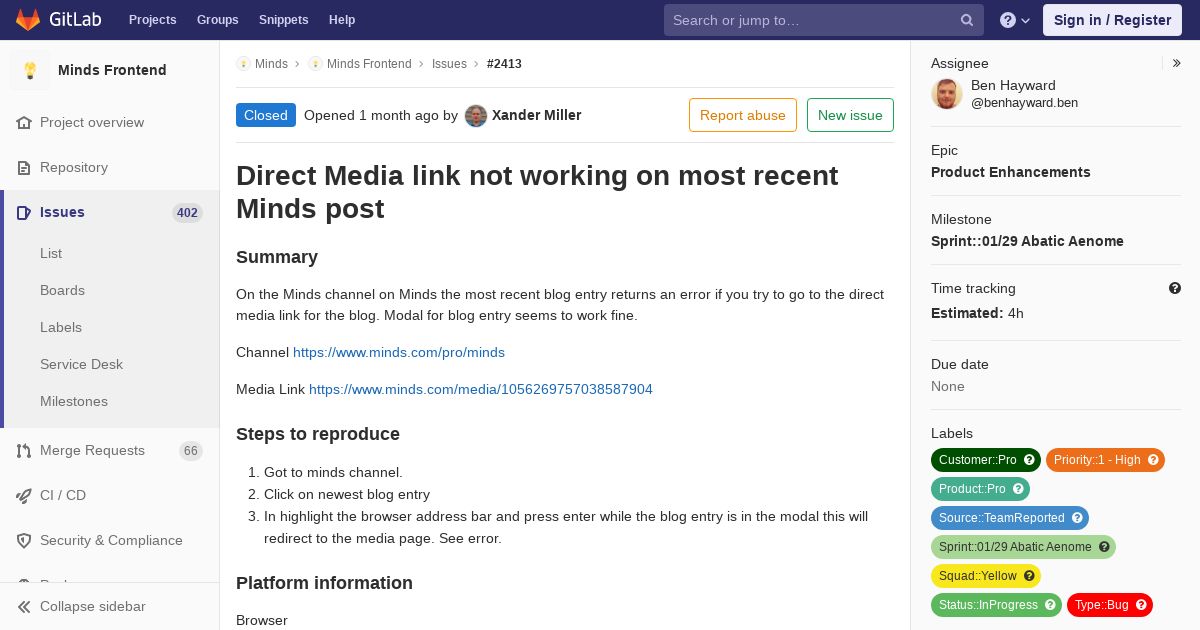Viewport: 1200px width, 630px height.
Task: Open the Help top menu item
Action: click(x=342, y=20)
